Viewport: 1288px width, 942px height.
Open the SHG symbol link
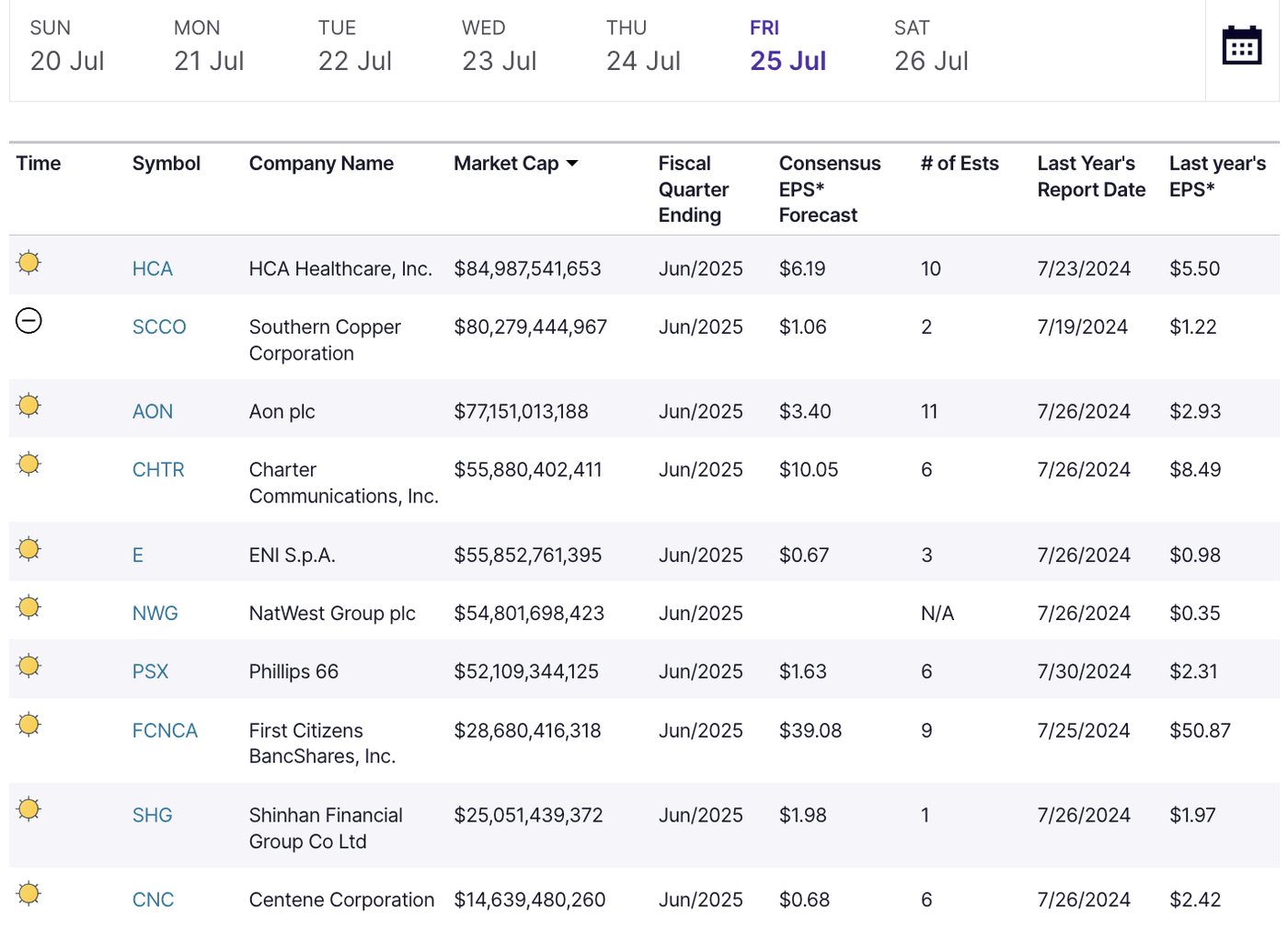pos(153,815)
